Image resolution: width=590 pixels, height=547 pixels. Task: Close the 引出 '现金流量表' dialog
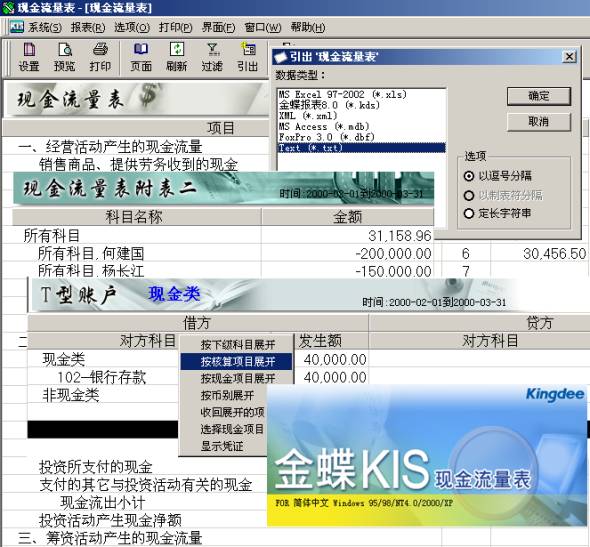click(x=569, y=57)
